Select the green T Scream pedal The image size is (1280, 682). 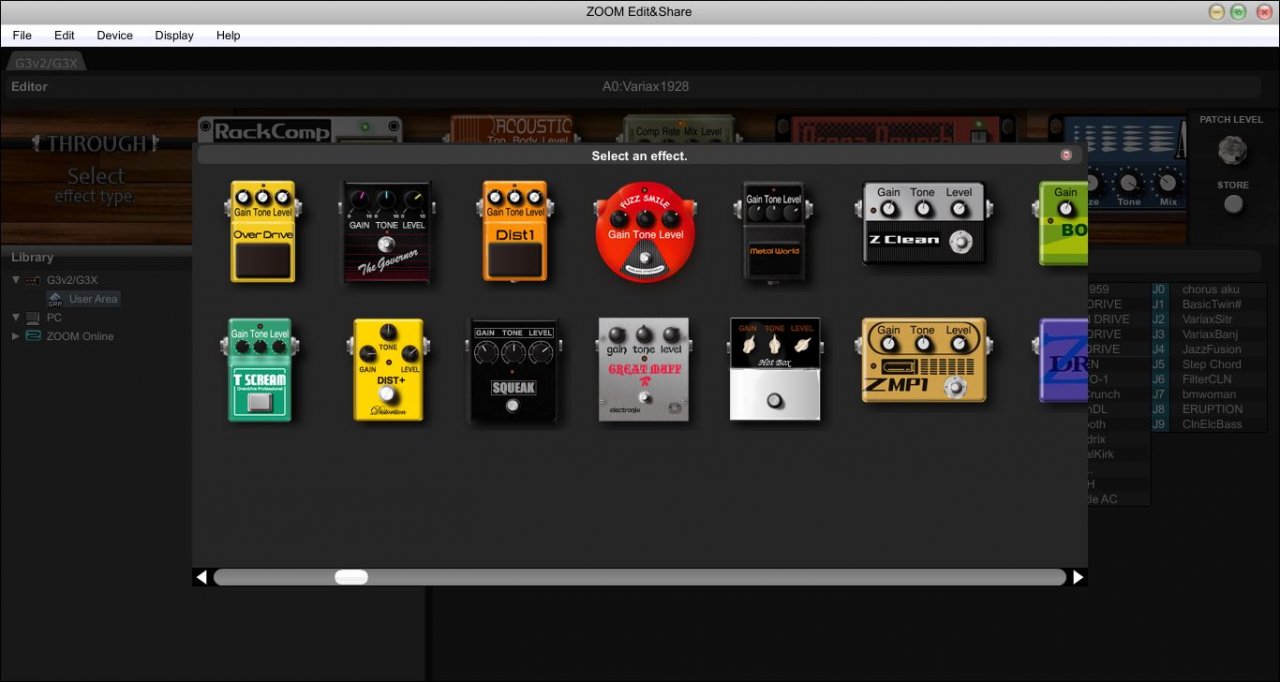(259, 369)
